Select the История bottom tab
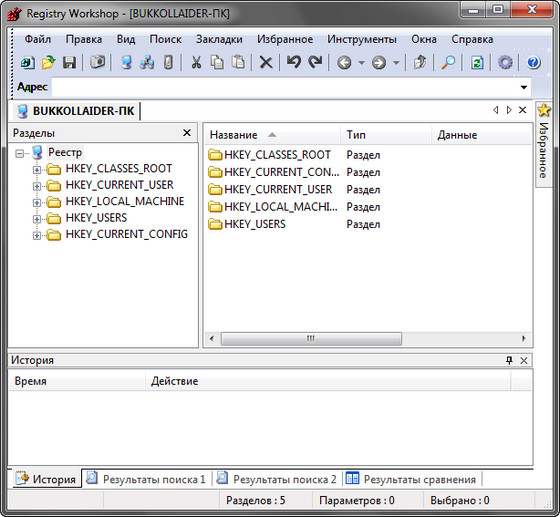The width and height of the screenshot is (560, 517). click(x=46, y=479)
